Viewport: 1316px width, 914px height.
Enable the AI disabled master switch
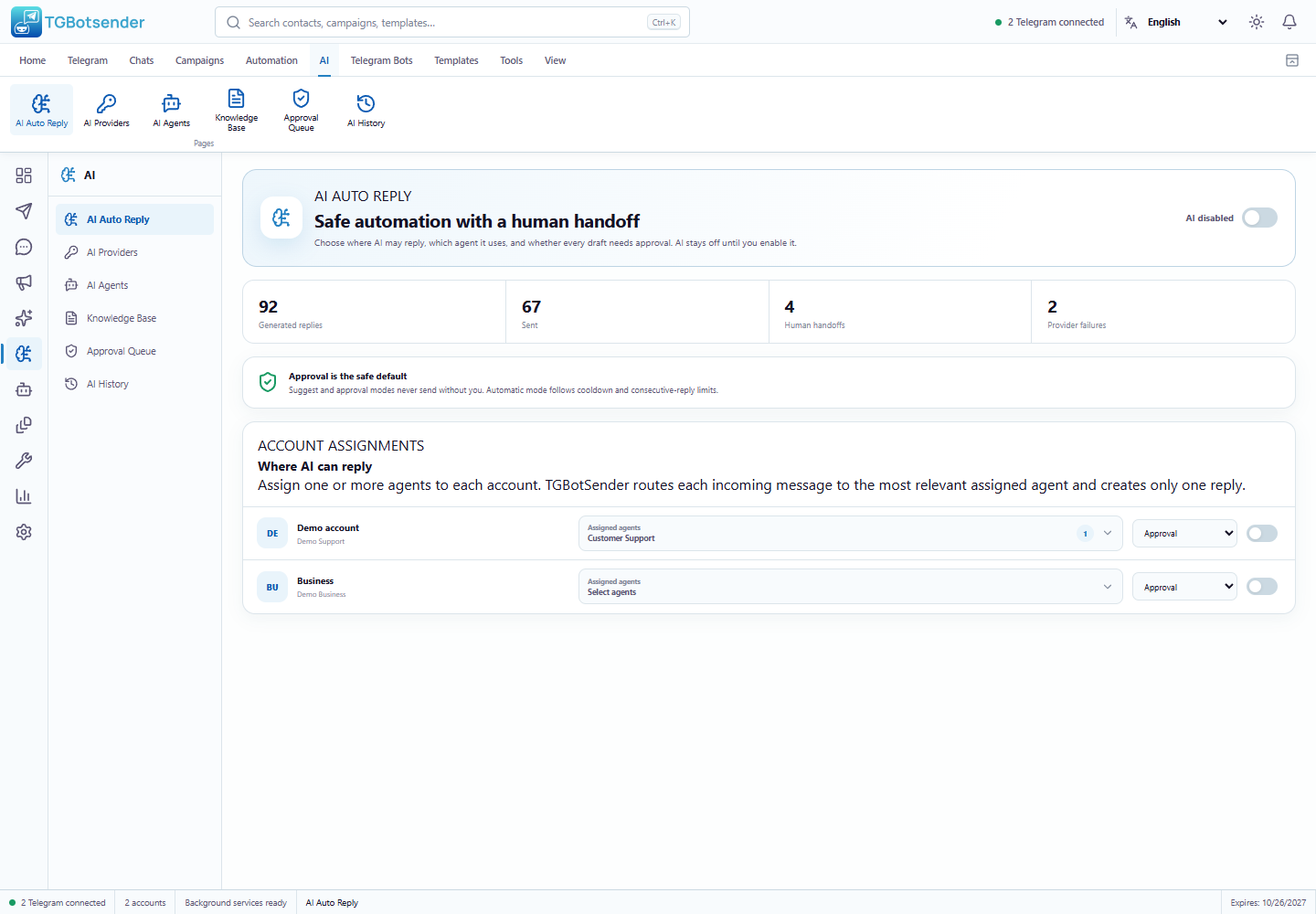(1259, 218)
